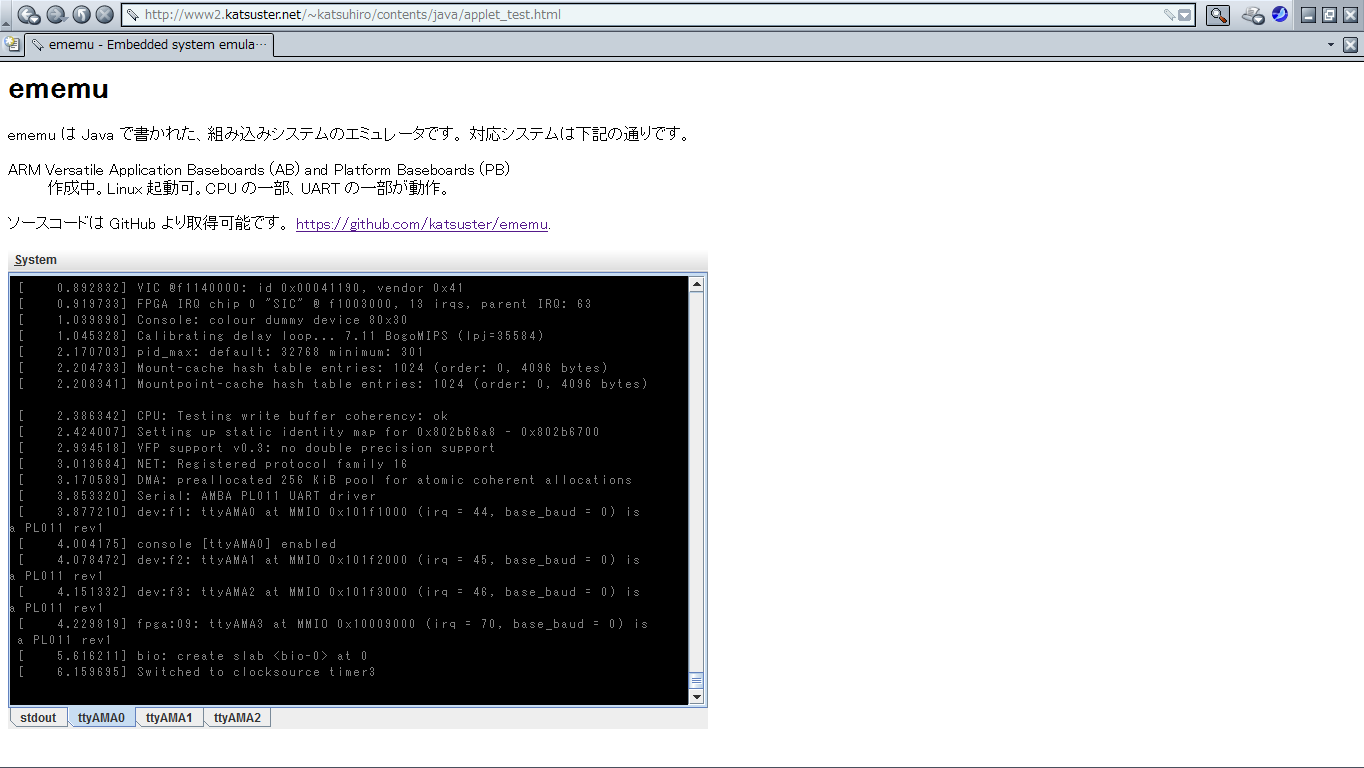Click the console scrollbar up arrow
1364x768 pixels.
696,285
